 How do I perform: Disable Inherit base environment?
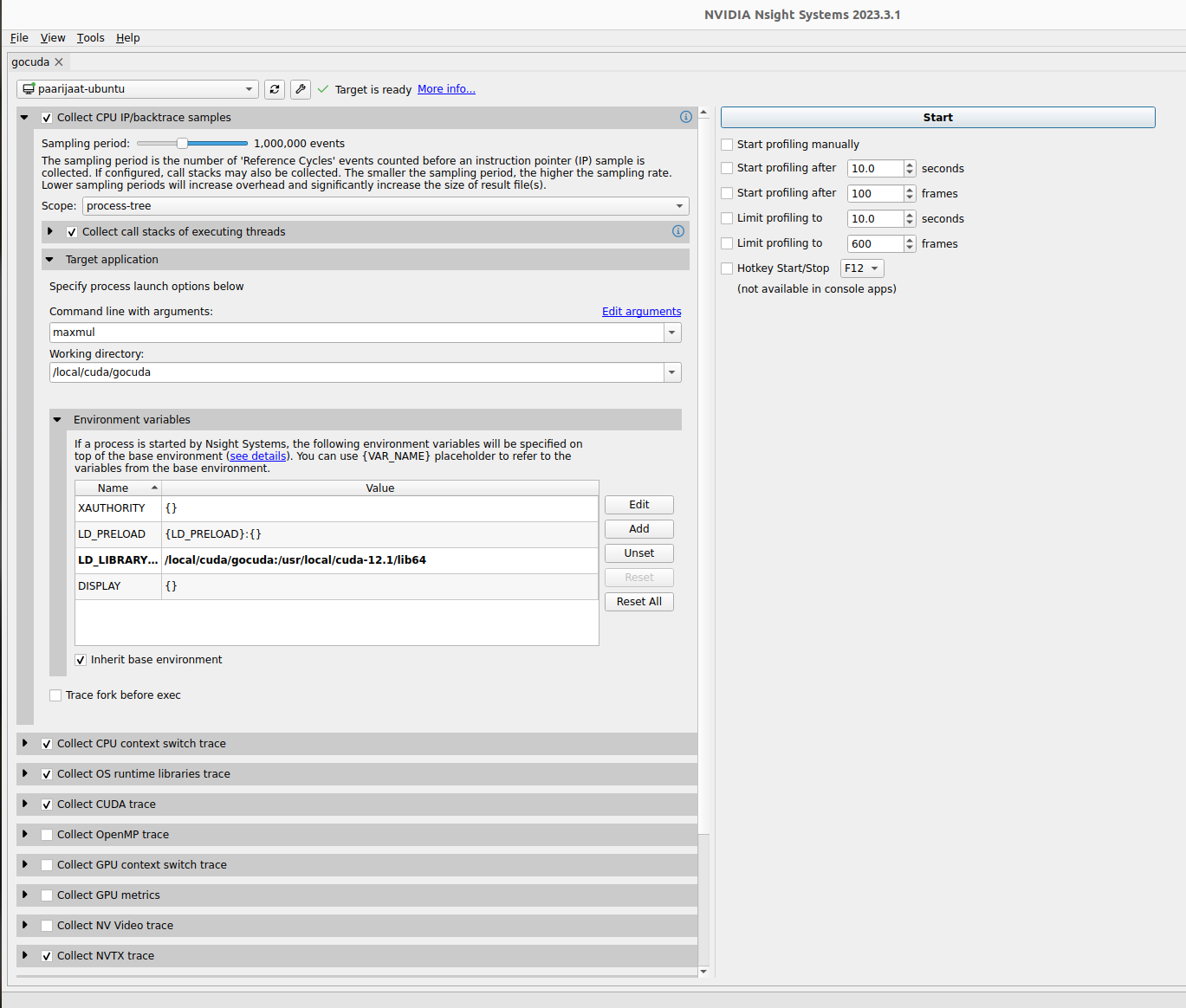[x=81, y=660]
